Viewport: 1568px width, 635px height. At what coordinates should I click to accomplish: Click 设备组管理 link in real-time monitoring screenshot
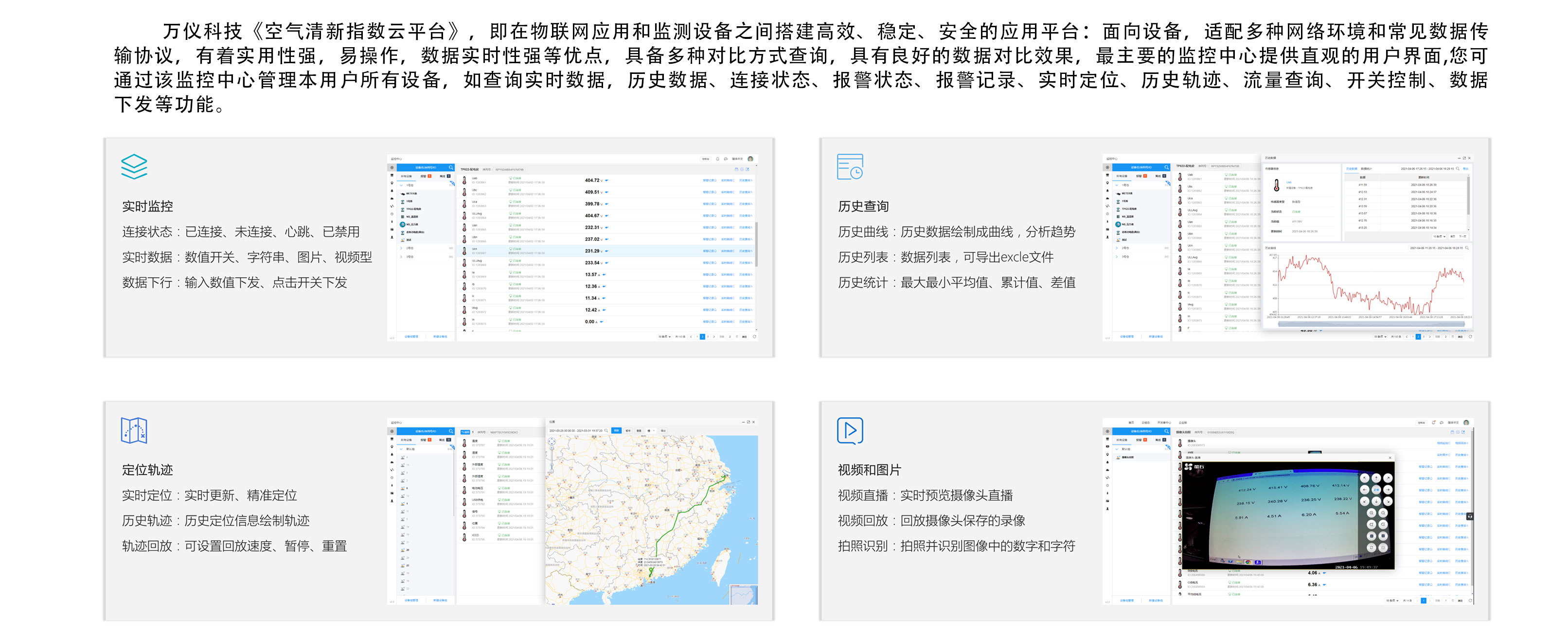tap(411, 336)
